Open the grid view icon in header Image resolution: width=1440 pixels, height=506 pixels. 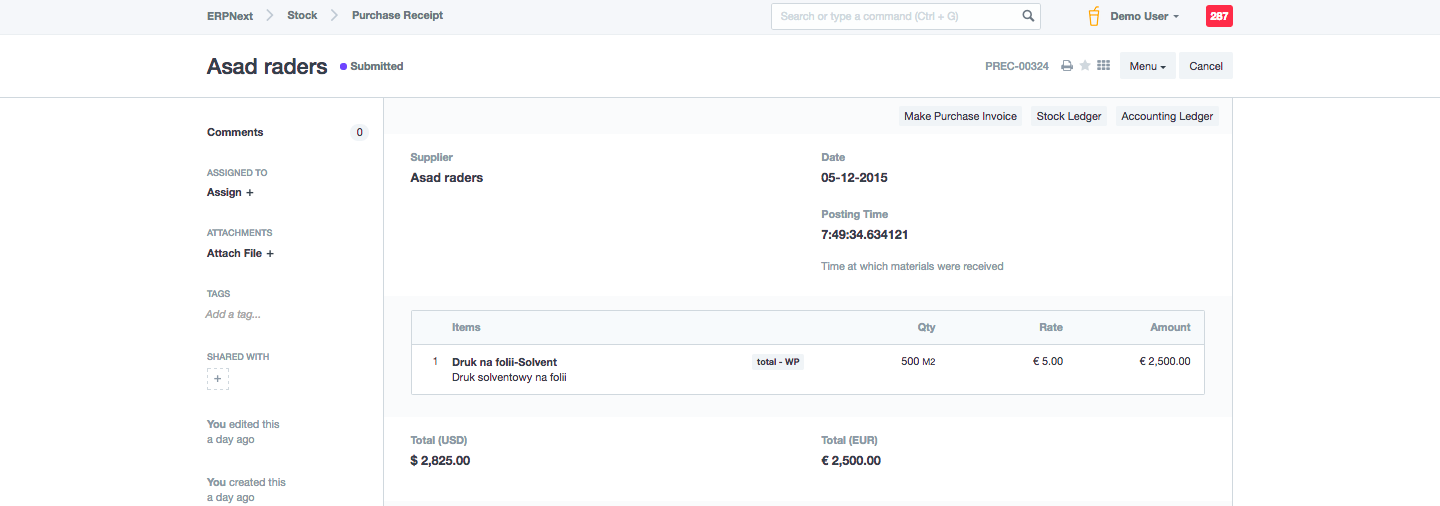click(1104, 66)
